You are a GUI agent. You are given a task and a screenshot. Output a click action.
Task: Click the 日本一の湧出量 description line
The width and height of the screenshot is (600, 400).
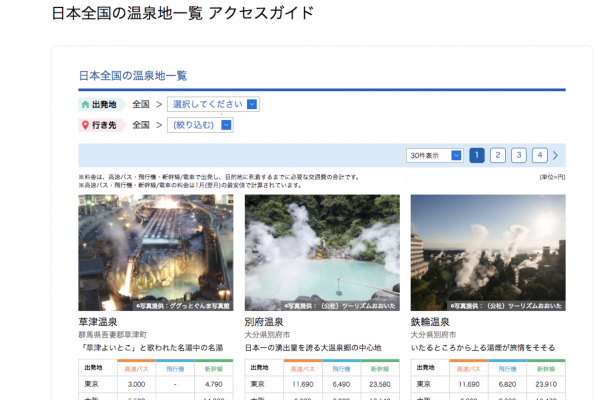[x=313, y=348]
